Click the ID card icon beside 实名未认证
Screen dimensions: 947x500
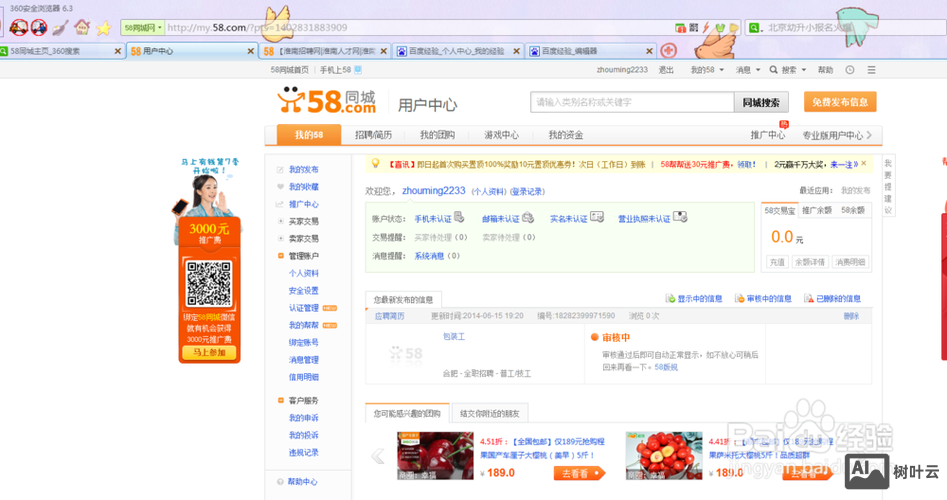[597, 217]
